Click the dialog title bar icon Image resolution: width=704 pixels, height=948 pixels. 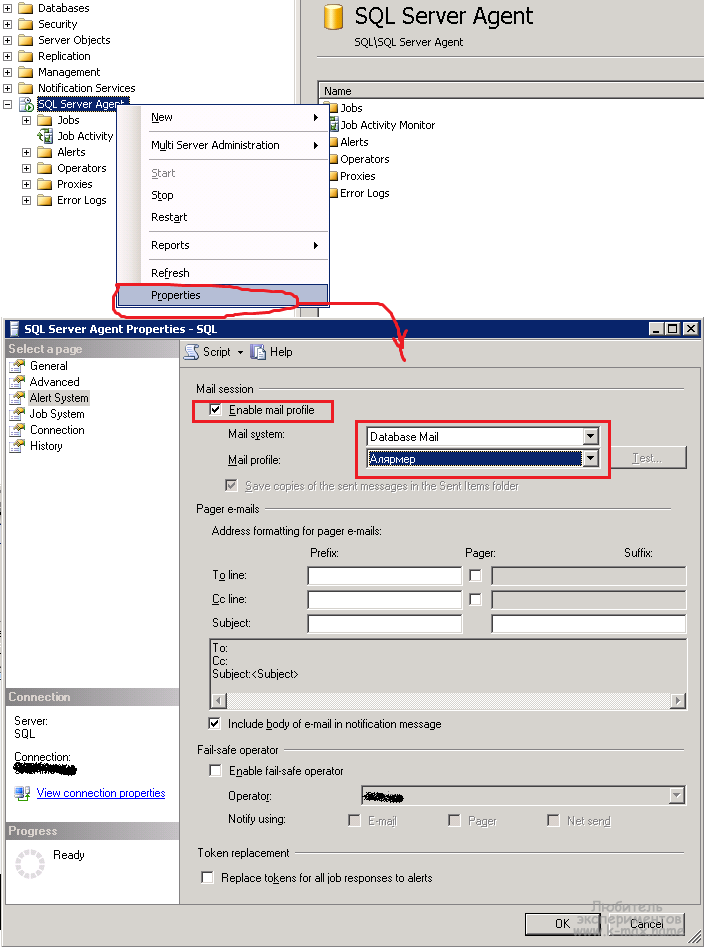point(15,329)
